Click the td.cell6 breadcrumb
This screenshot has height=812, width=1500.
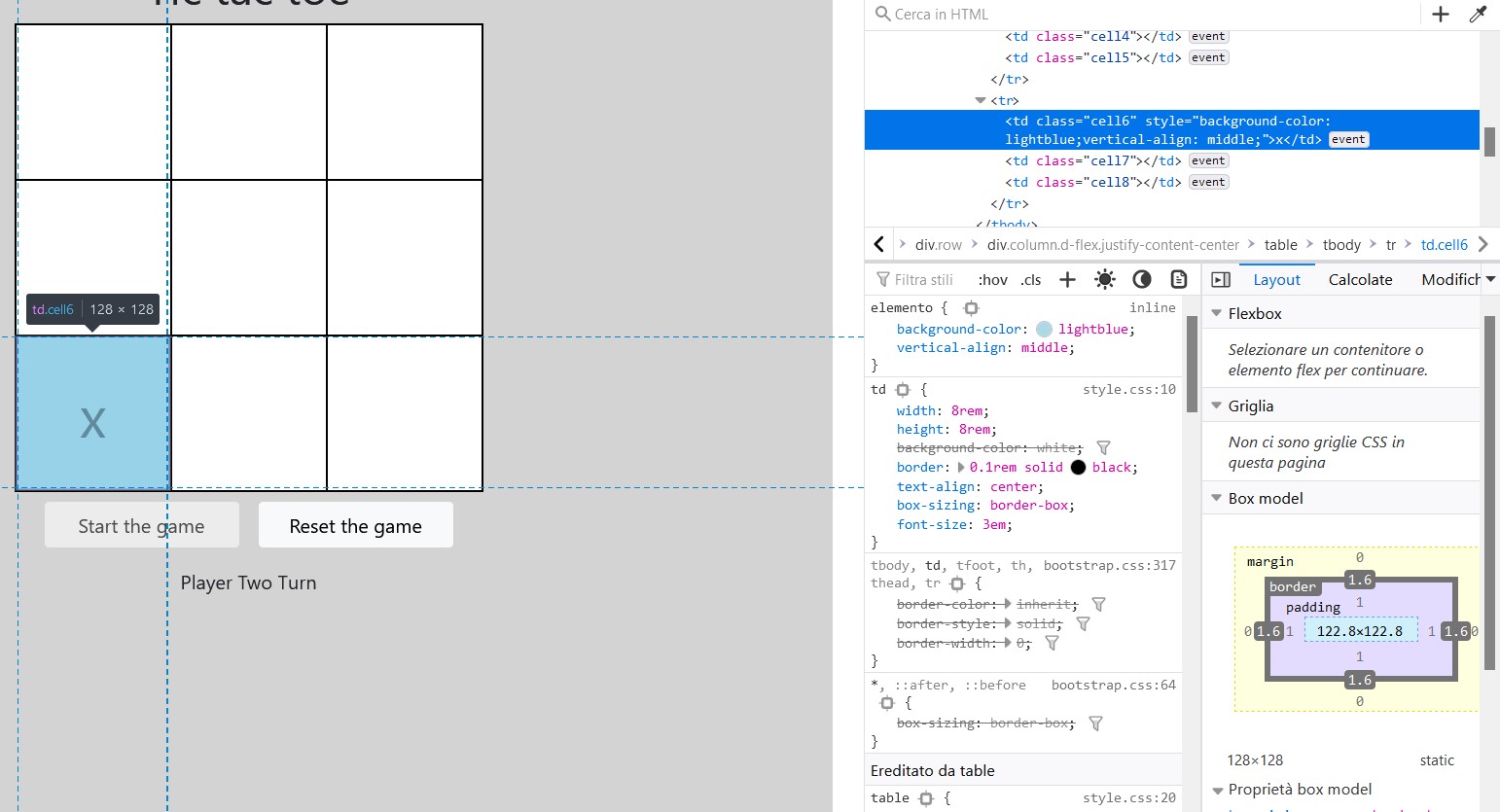pyautogui.click(x=1444, y=245)
